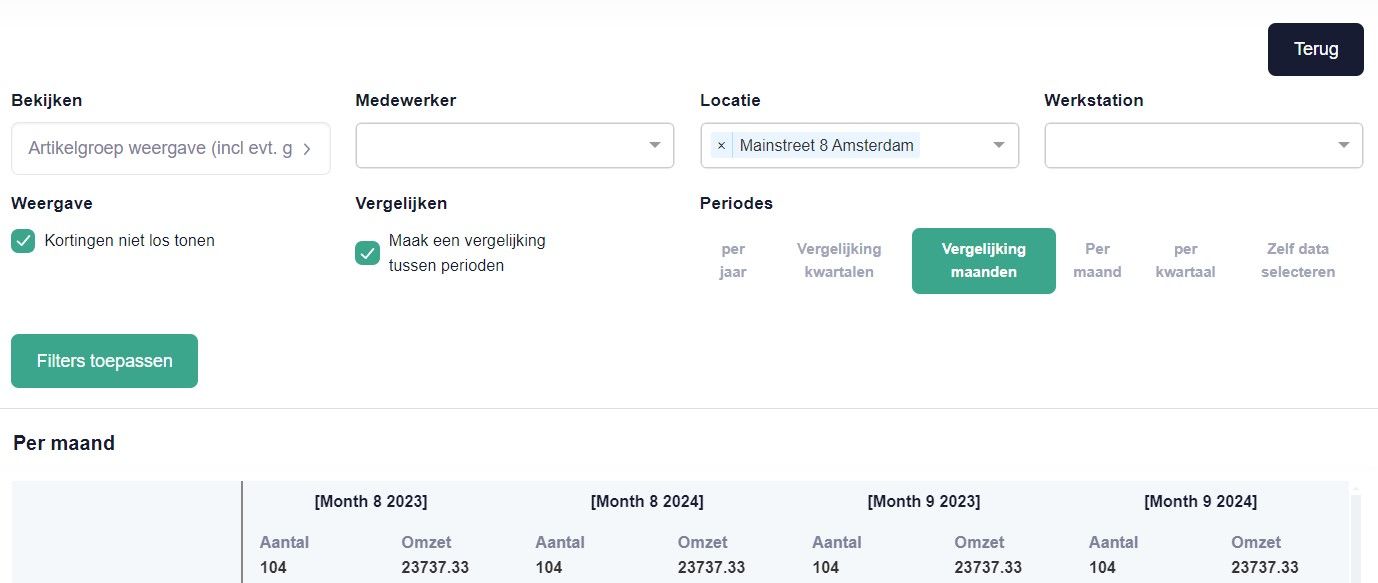Switch to 'per kwartaal' view
This screenshot has height=583, width=1378.
1186,260
